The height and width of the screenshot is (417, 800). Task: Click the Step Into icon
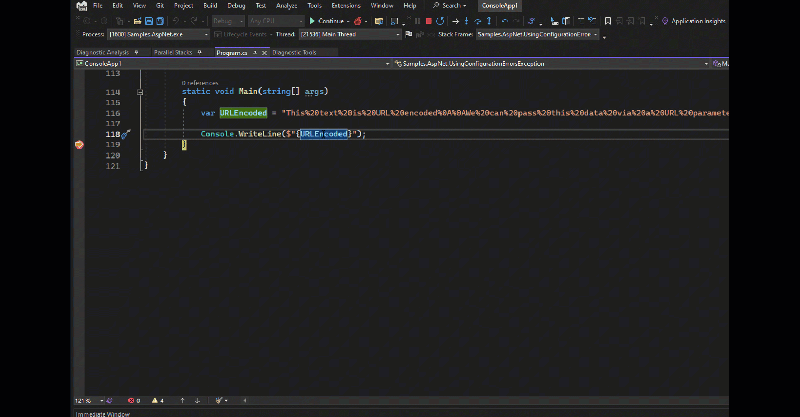tap(466, 21)
